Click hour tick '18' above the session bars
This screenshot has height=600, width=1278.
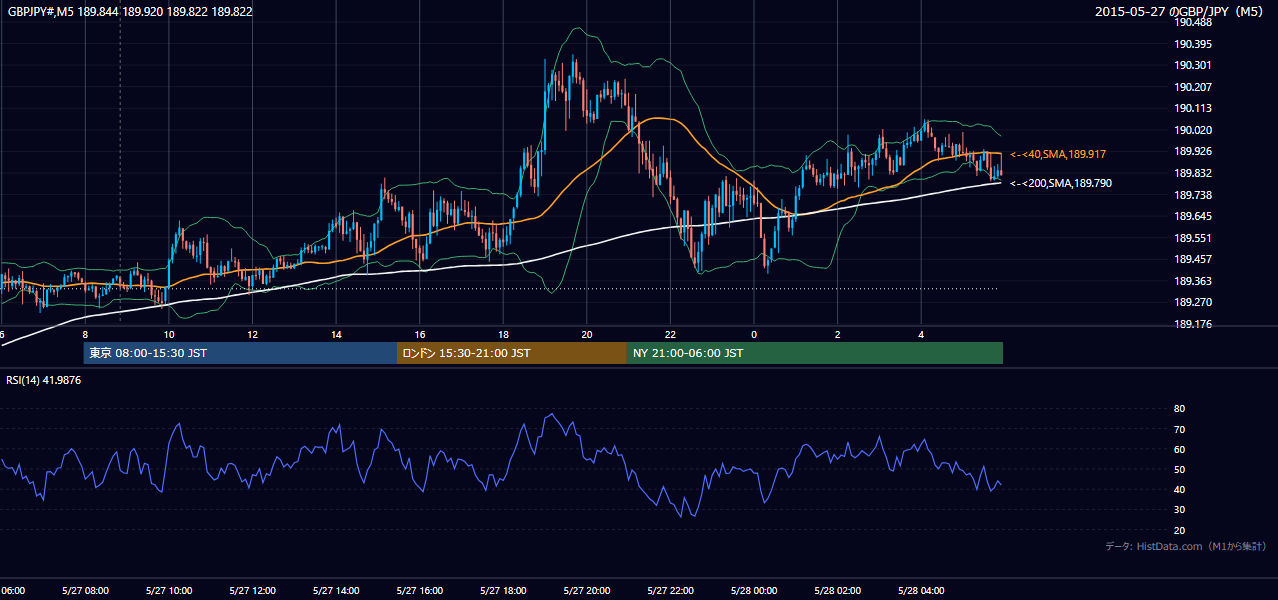[x=503, y=334]
